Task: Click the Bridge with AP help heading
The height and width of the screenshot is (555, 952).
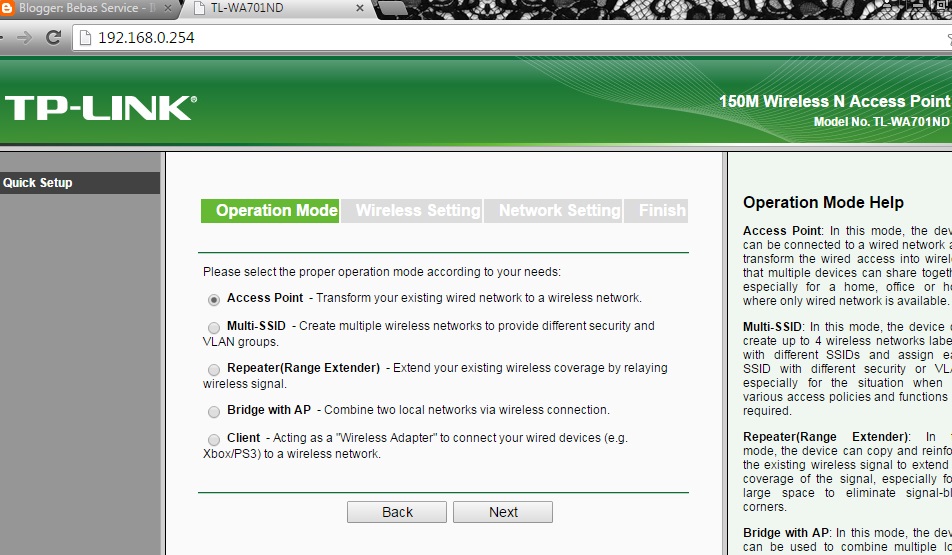Action: pyautogui.click(x=786, y=533)
